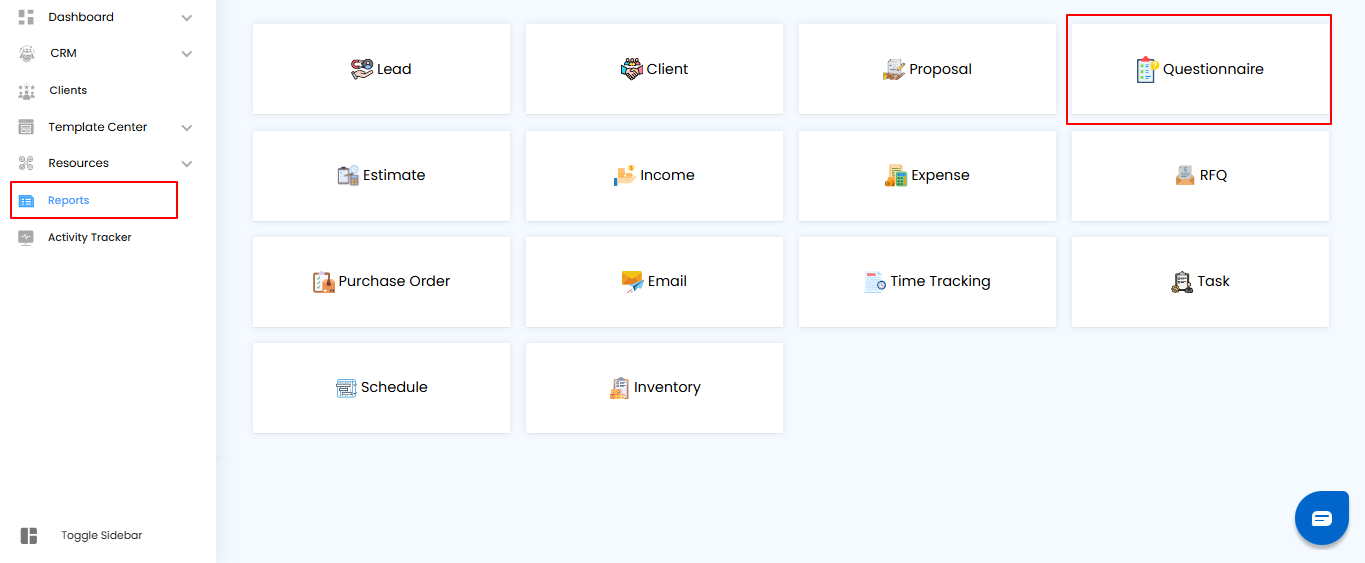Expand the Template Center chevron

click(187, 127)
